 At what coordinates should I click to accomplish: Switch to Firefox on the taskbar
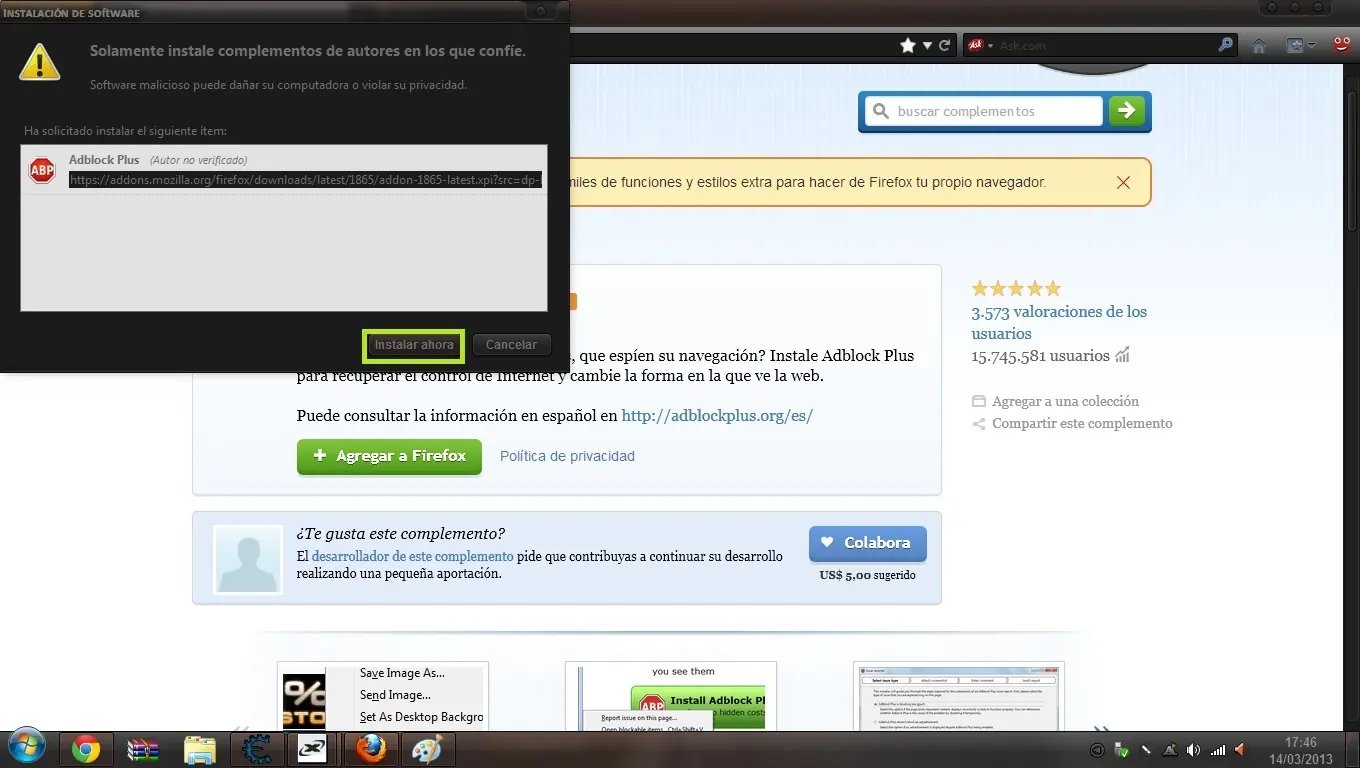371,749
